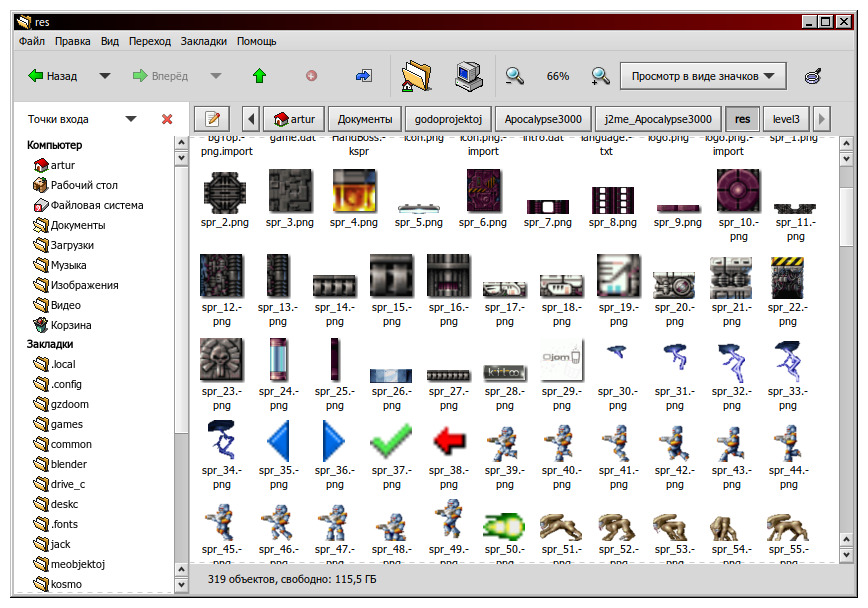Zoom out with the minus magnifier
868x608 pixels.
514,76
